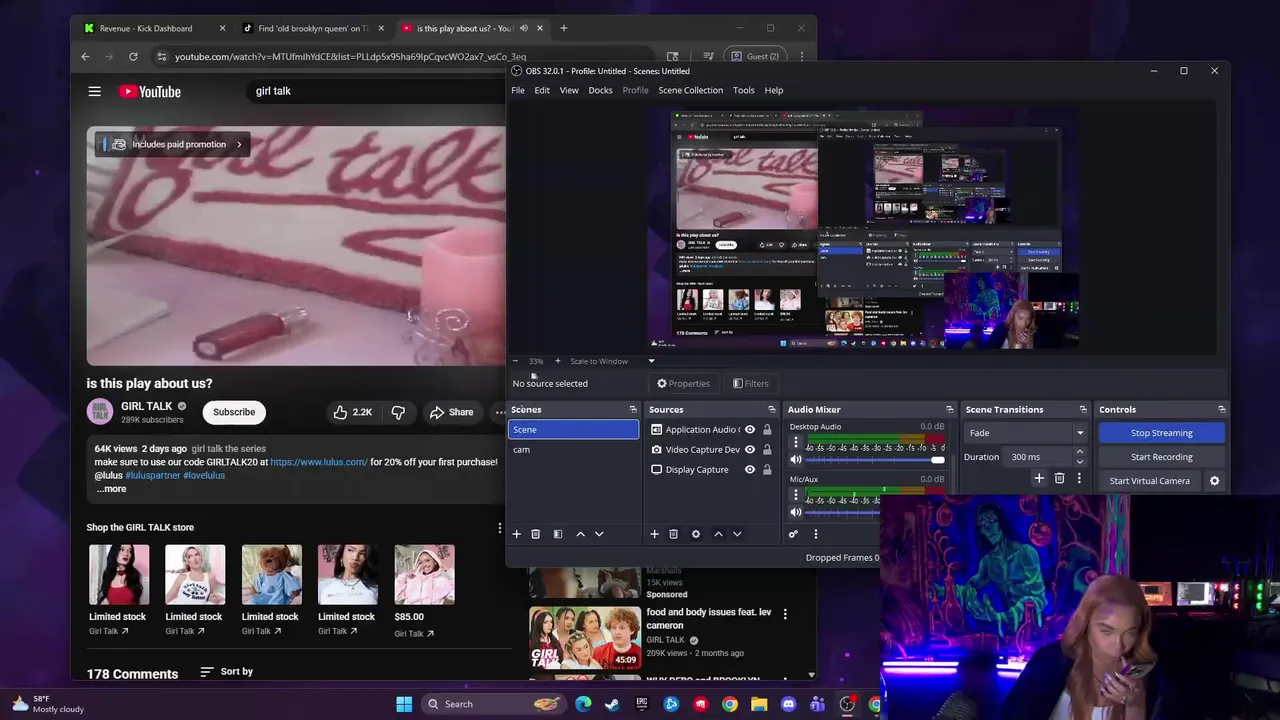Move source up with Sources panel up arrow

pyautogui.click(x=718, y=534)
